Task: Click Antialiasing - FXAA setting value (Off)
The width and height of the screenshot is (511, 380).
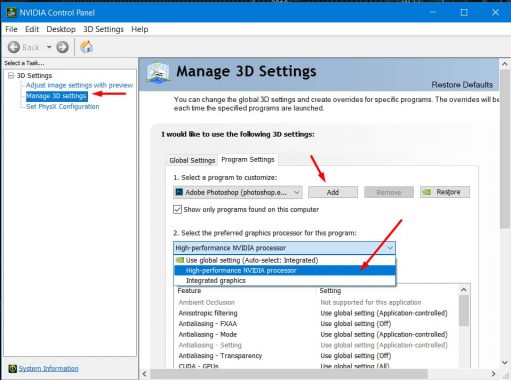Action: [x=356, y=324]
